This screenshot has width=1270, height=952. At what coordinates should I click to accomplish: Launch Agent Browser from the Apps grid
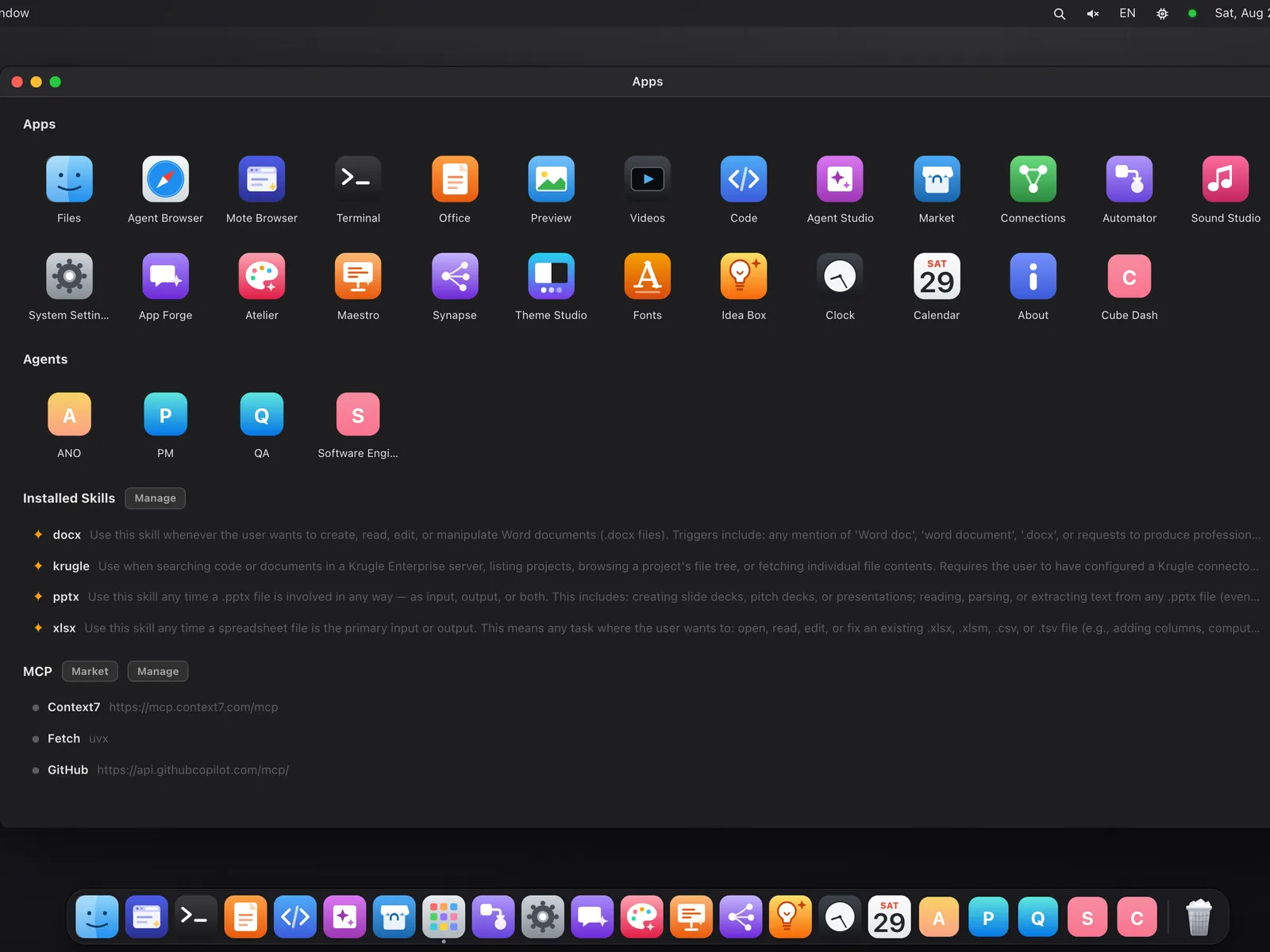[x=165, y=179]
